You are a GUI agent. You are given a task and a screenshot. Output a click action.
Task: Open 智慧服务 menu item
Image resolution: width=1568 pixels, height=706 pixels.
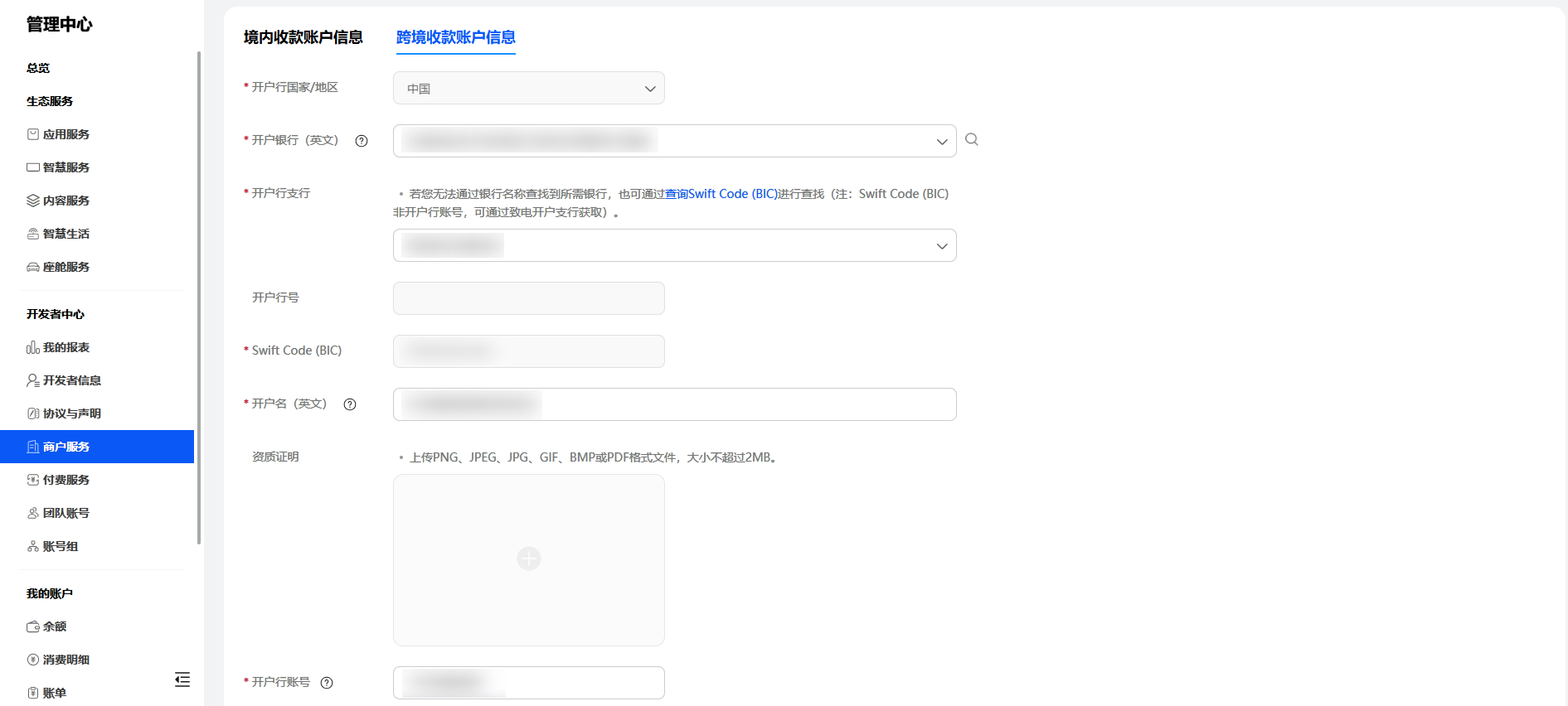pyautogui.click(x=66, y=167)
